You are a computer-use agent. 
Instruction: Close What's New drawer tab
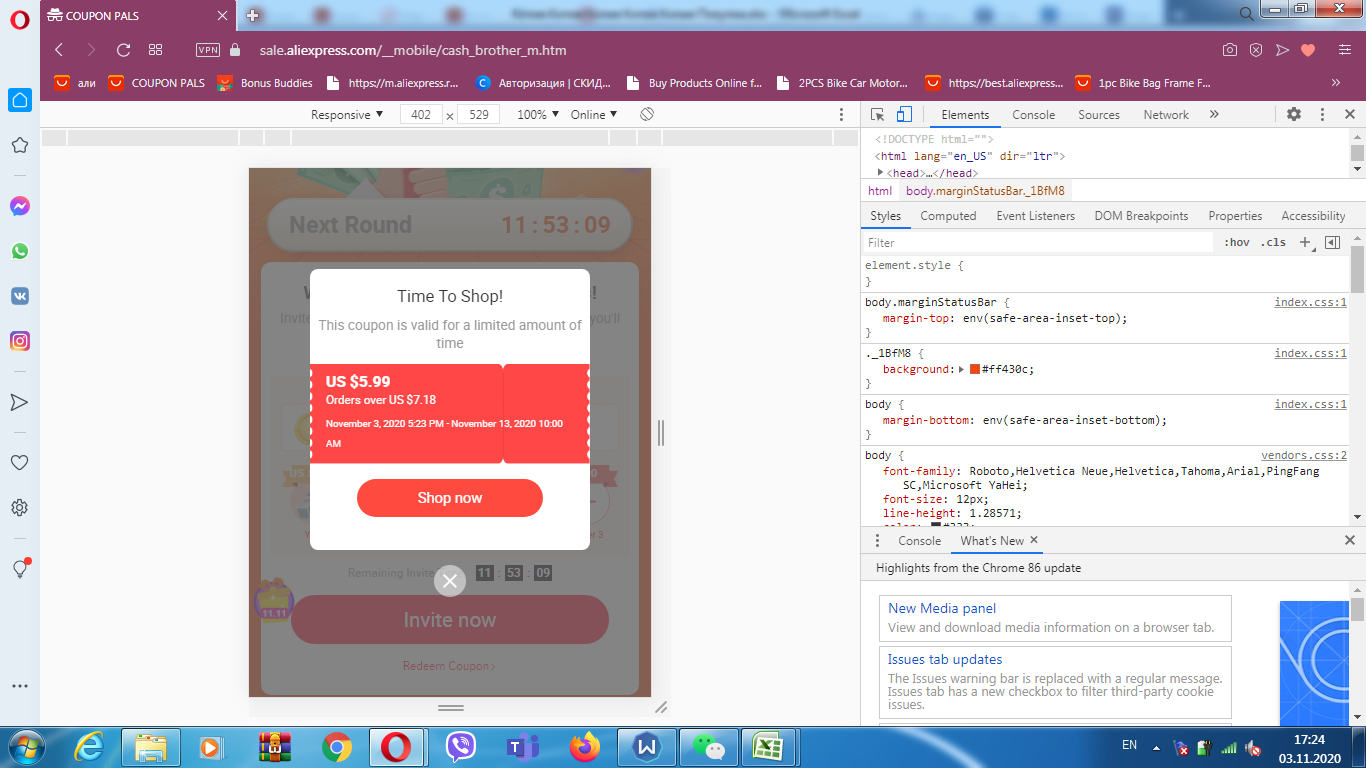click(x=1034, y=540)
